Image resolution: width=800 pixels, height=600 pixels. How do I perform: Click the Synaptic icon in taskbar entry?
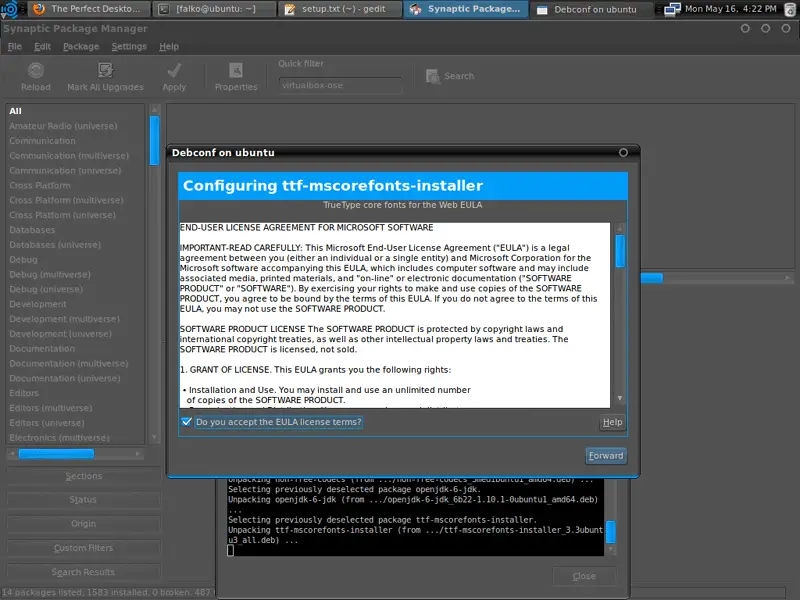coord(415,9)
